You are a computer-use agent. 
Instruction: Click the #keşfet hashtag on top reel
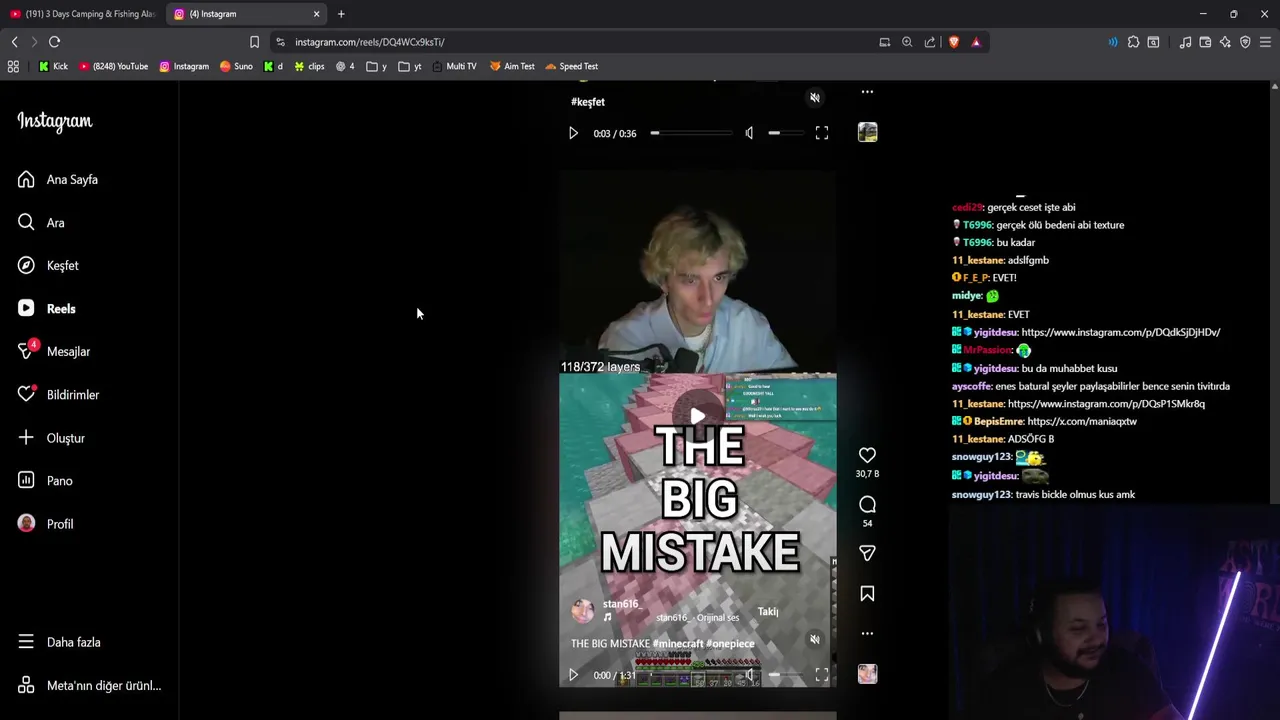pyautogui.click(x=588, y=102)
